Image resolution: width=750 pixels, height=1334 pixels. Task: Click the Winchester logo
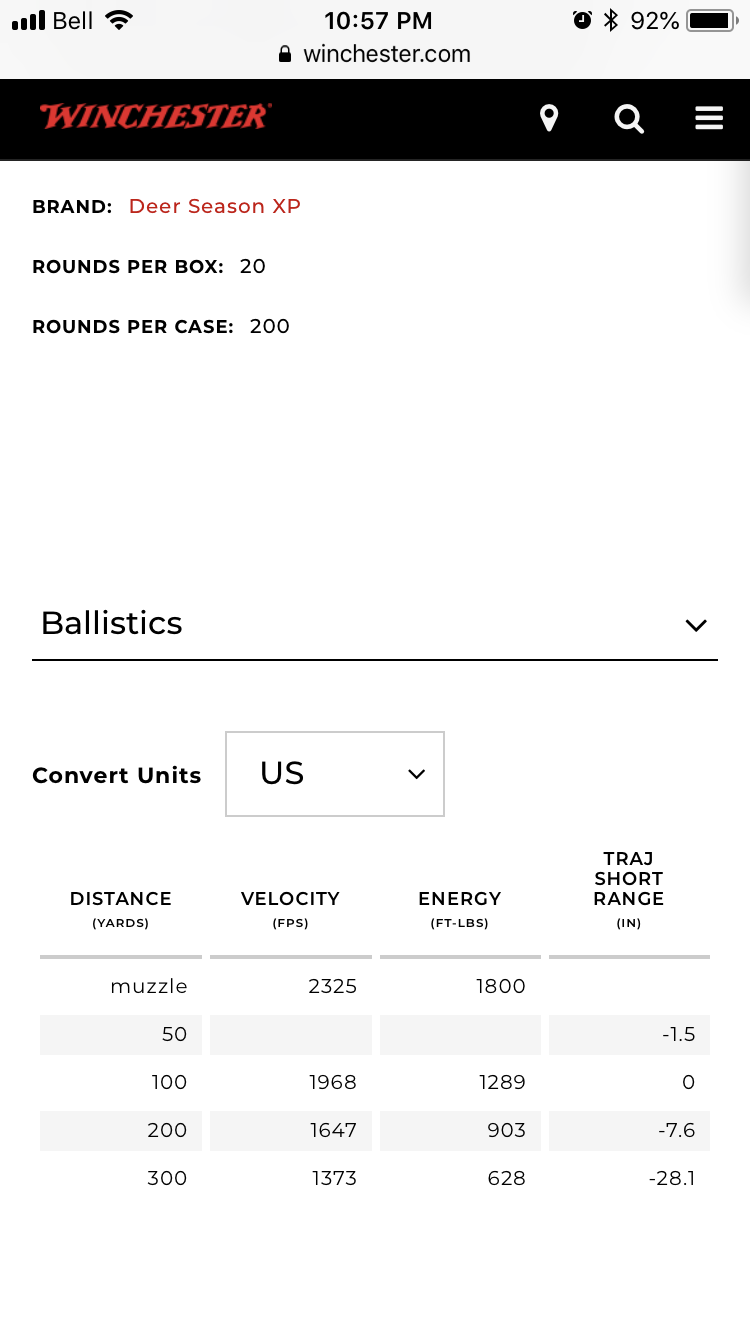(x=155, y=117)
